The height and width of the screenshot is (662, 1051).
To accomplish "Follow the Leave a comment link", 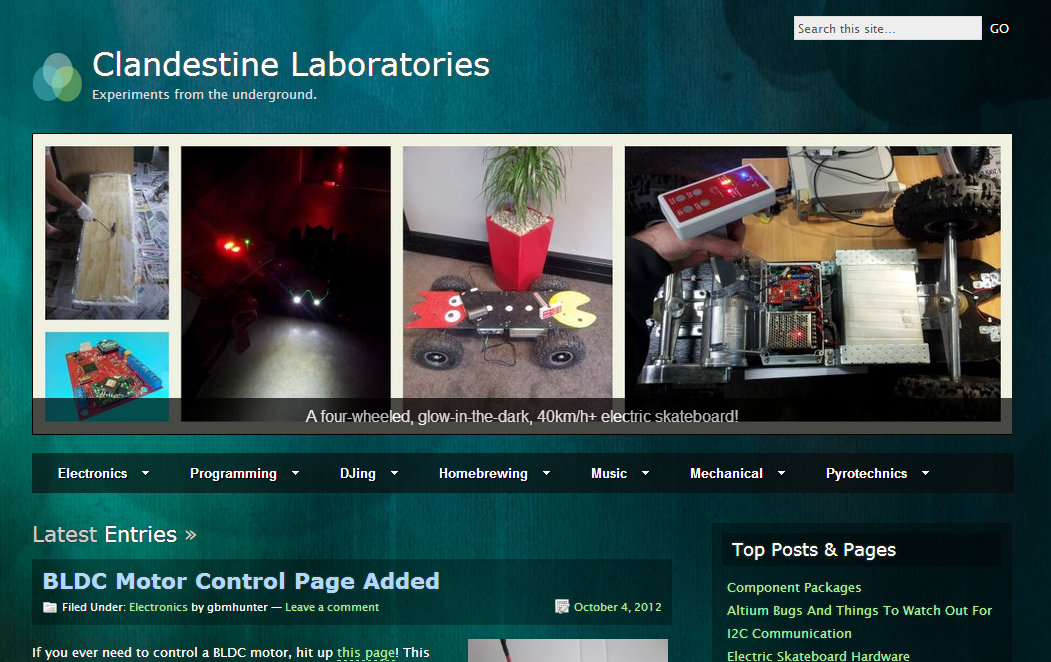I will [332, 607].
